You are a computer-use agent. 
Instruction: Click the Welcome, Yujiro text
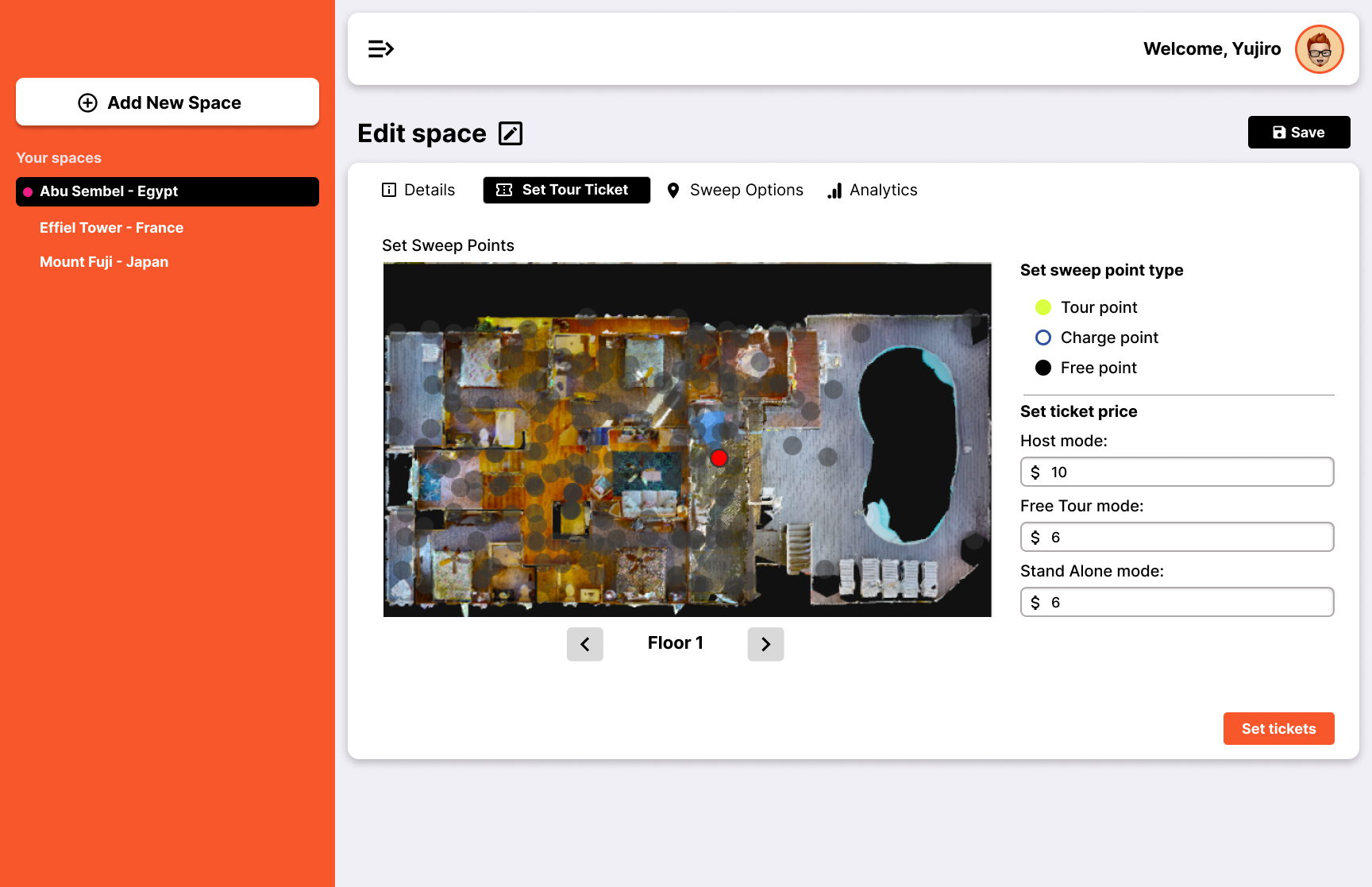(1212, 49)
